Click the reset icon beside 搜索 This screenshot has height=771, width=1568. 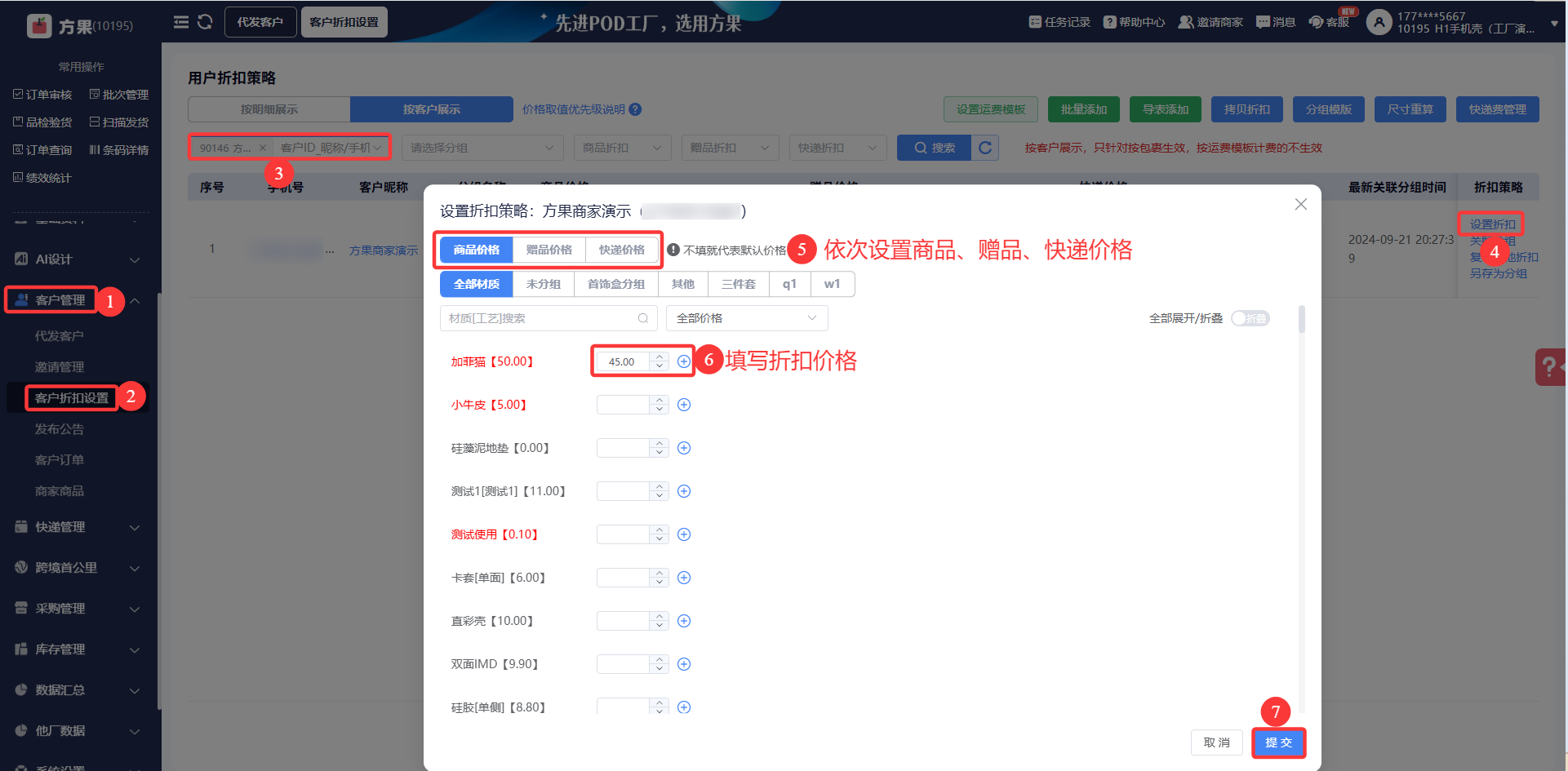[985, 148]
